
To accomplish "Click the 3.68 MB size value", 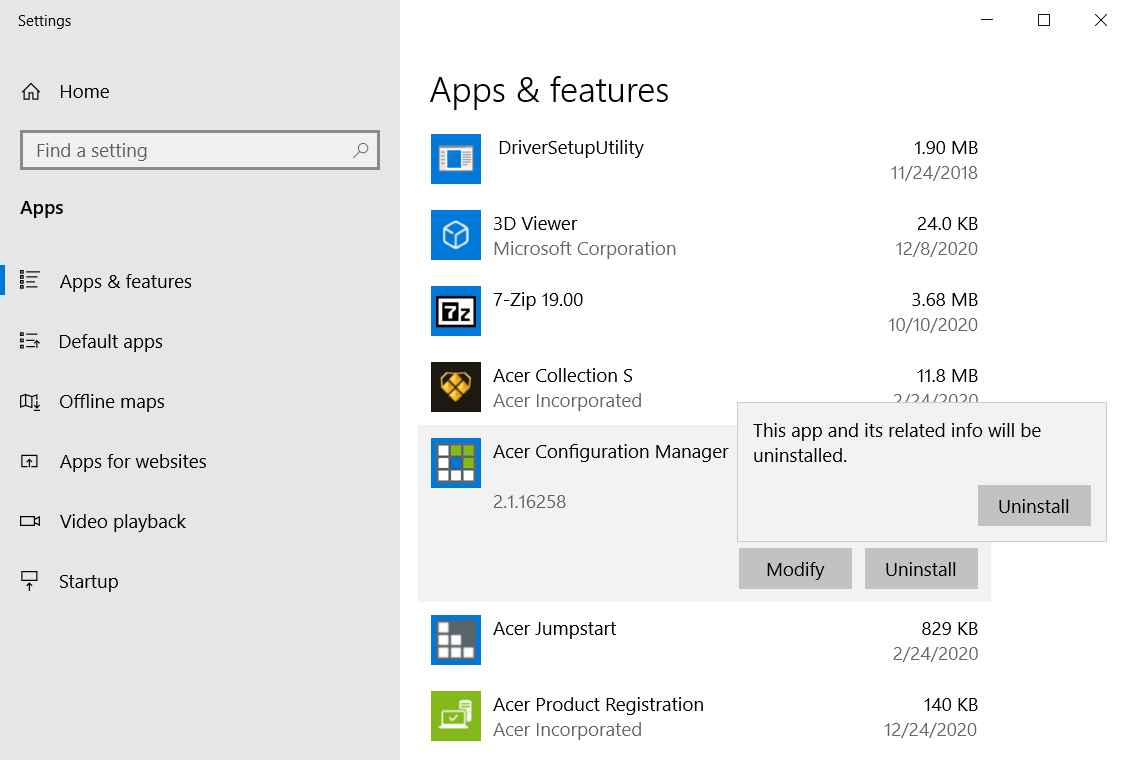I will (x=944, y=300).
